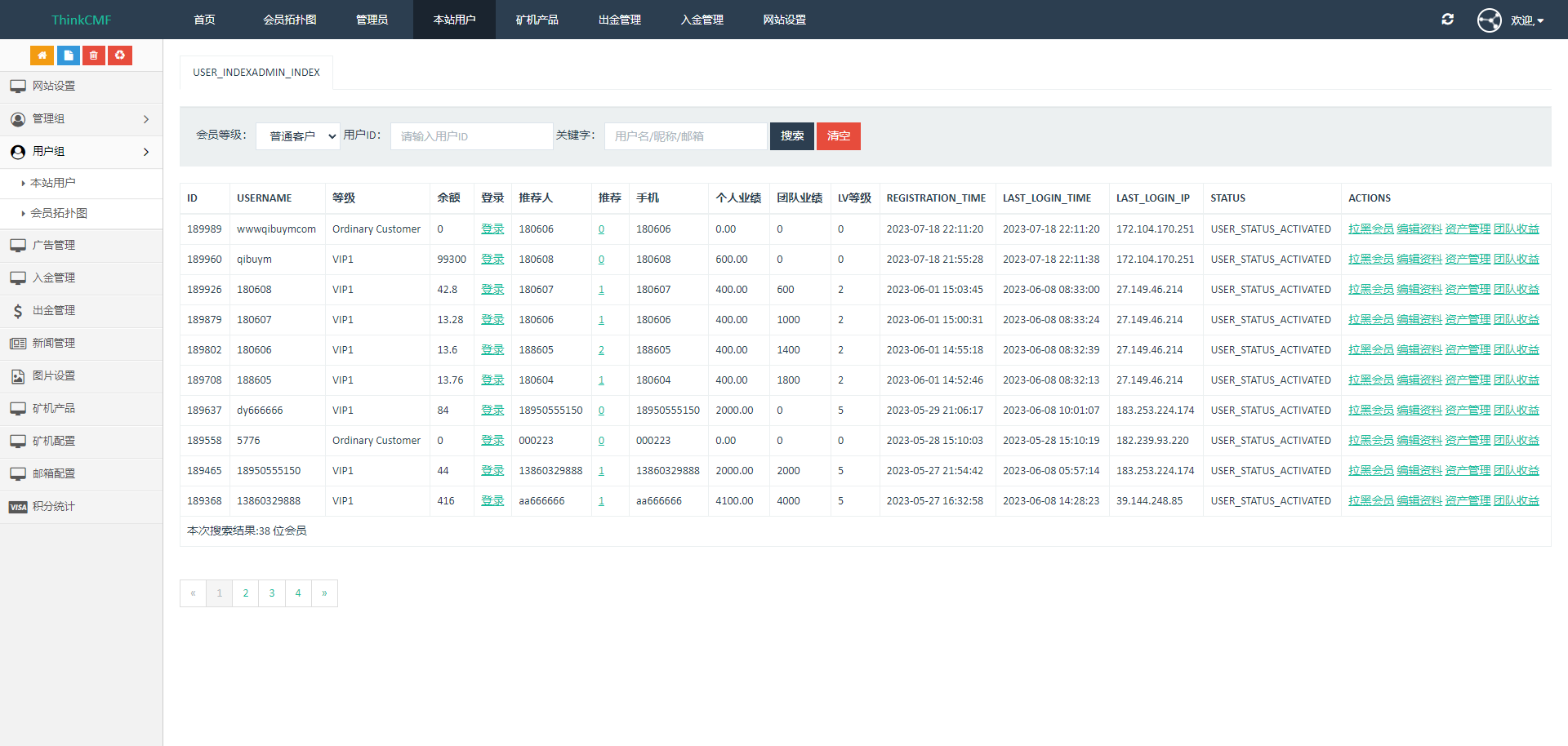Click the orange home shortcut icon
Viewport: 1568px width, 746px height.
42,56
